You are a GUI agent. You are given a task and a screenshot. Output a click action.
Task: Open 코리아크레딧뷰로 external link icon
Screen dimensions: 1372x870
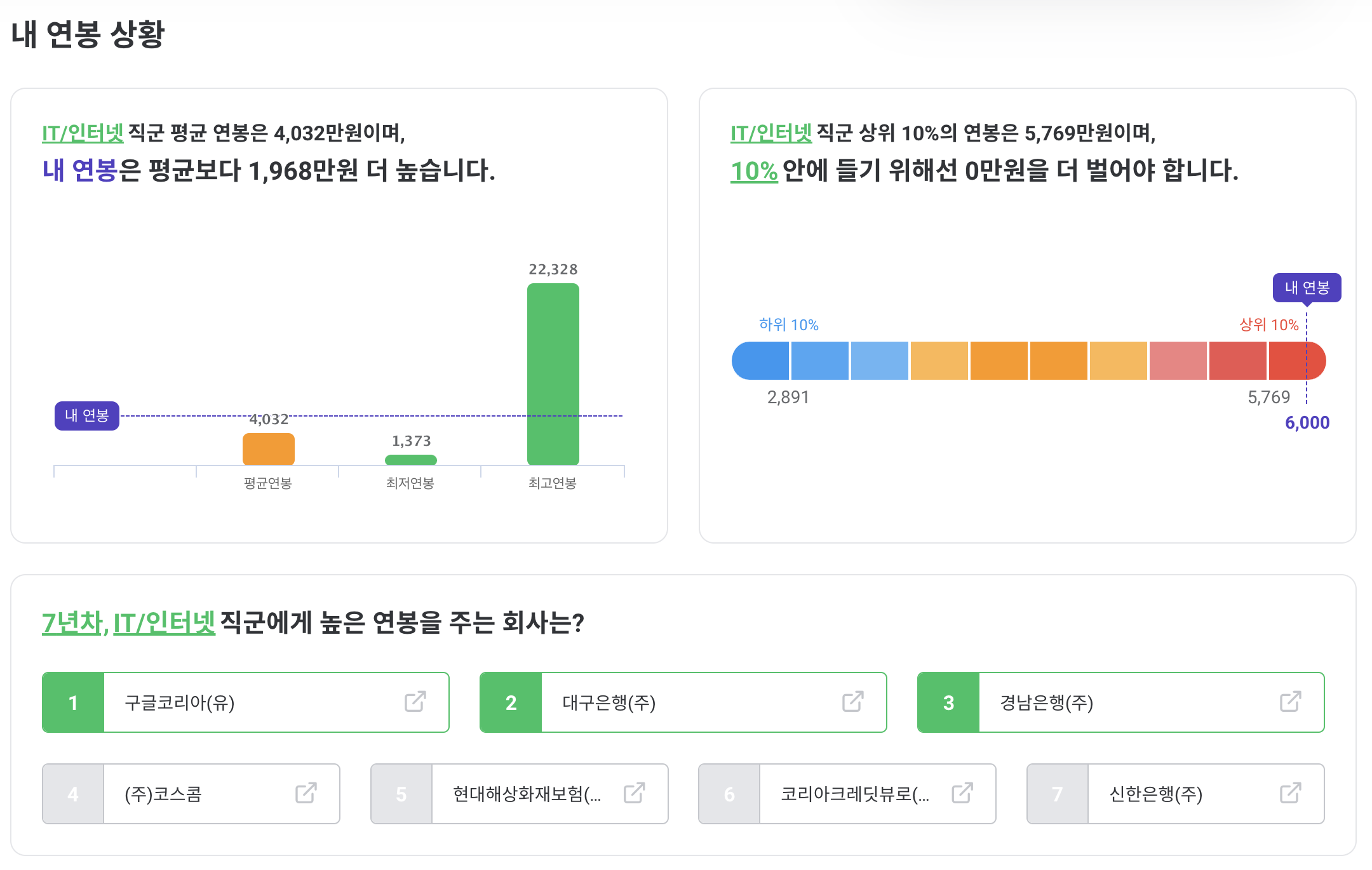[x=962, y=793]
